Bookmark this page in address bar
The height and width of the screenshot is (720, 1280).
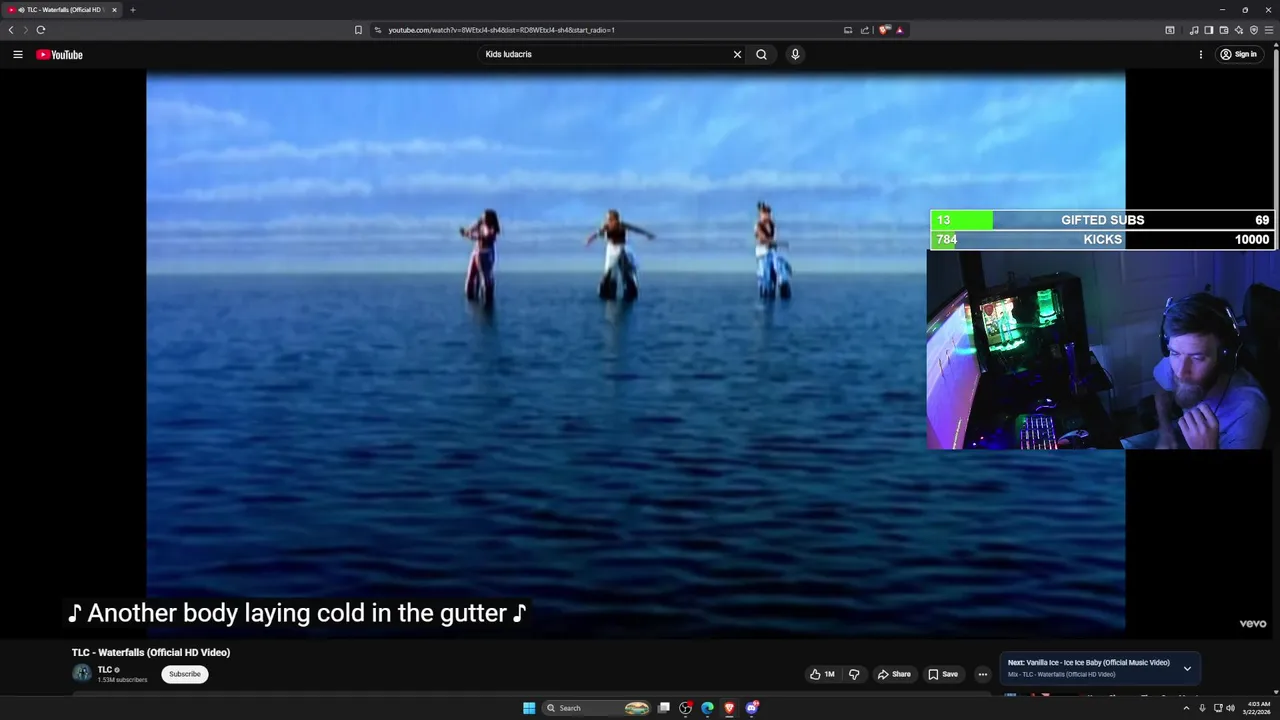pos(358,30)
